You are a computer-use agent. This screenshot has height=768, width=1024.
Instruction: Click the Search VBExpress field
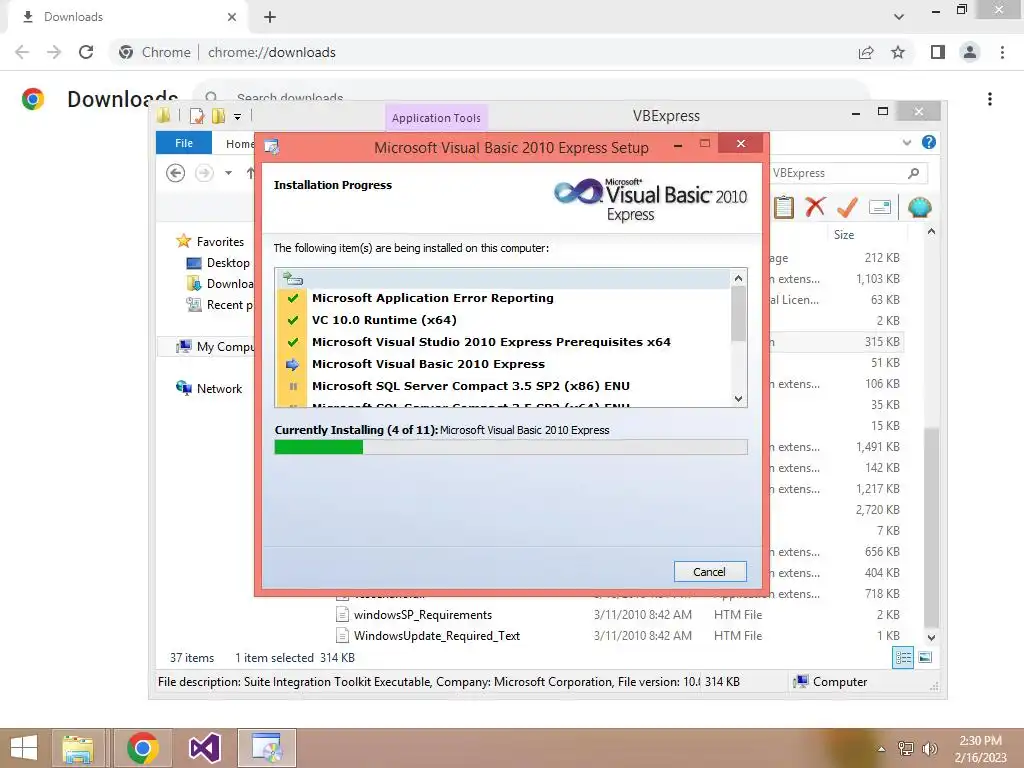(846, 173)
